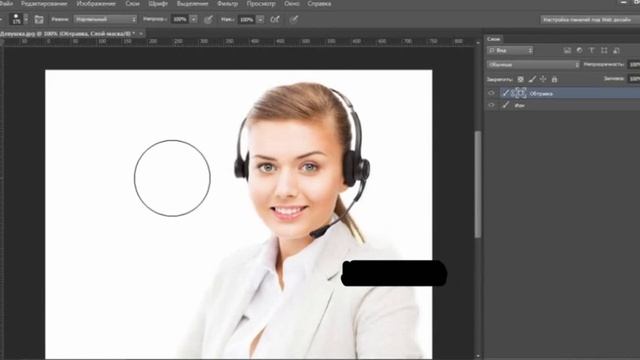
Task: Open the Просмотр menu
Action: [x=261, y=4]
